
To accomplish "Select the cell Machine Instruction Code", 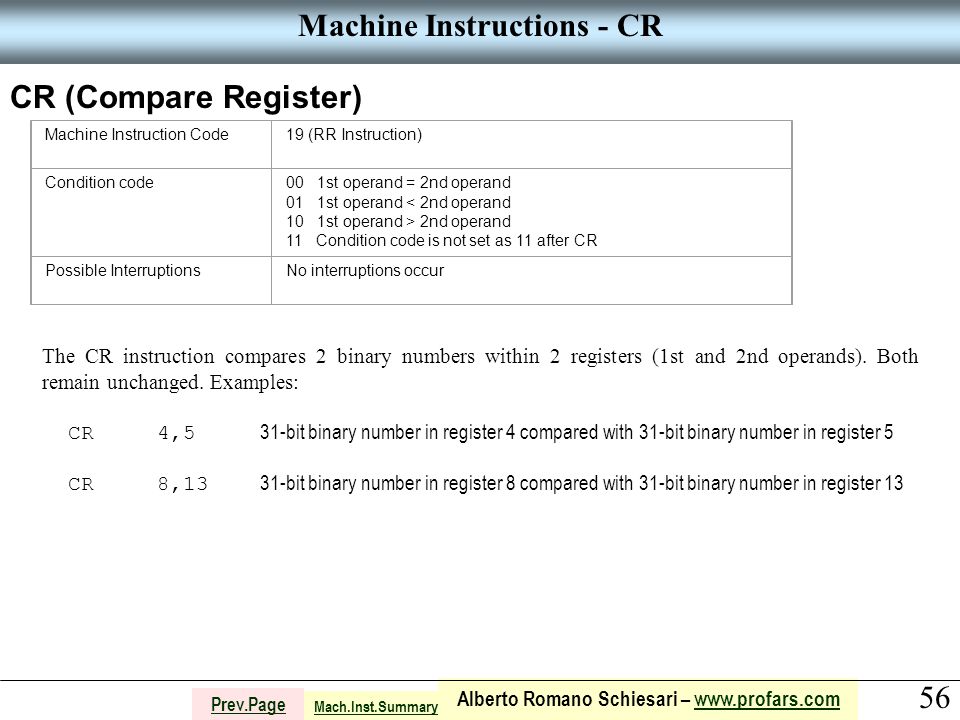I will coord(151,144).
